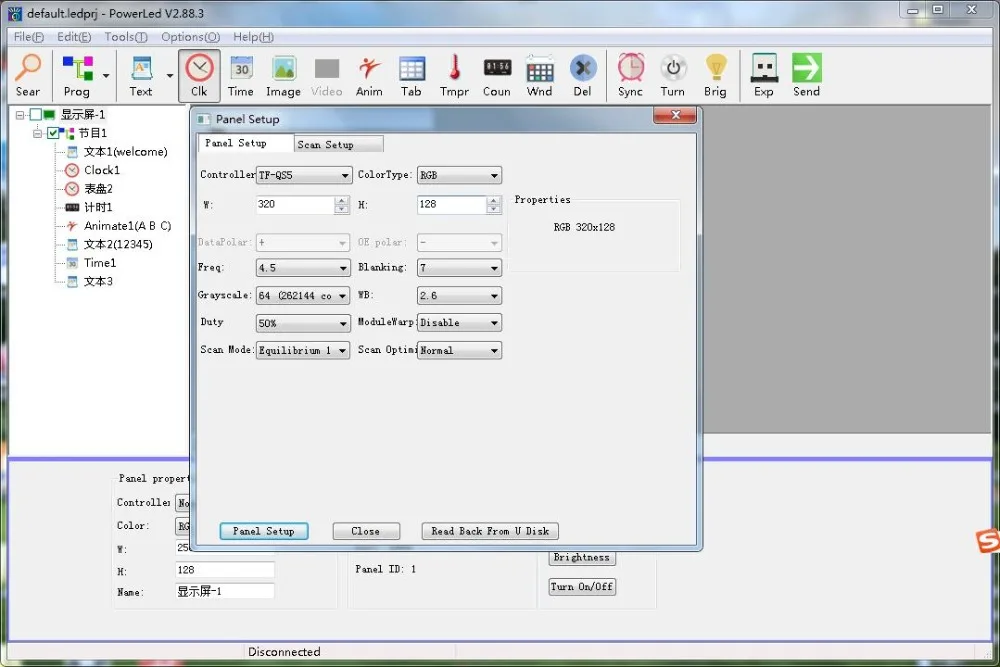The image size is (1000, 667).
Task: Toggle checkbox next to 显示屏-1
Action: click(36, 115)
